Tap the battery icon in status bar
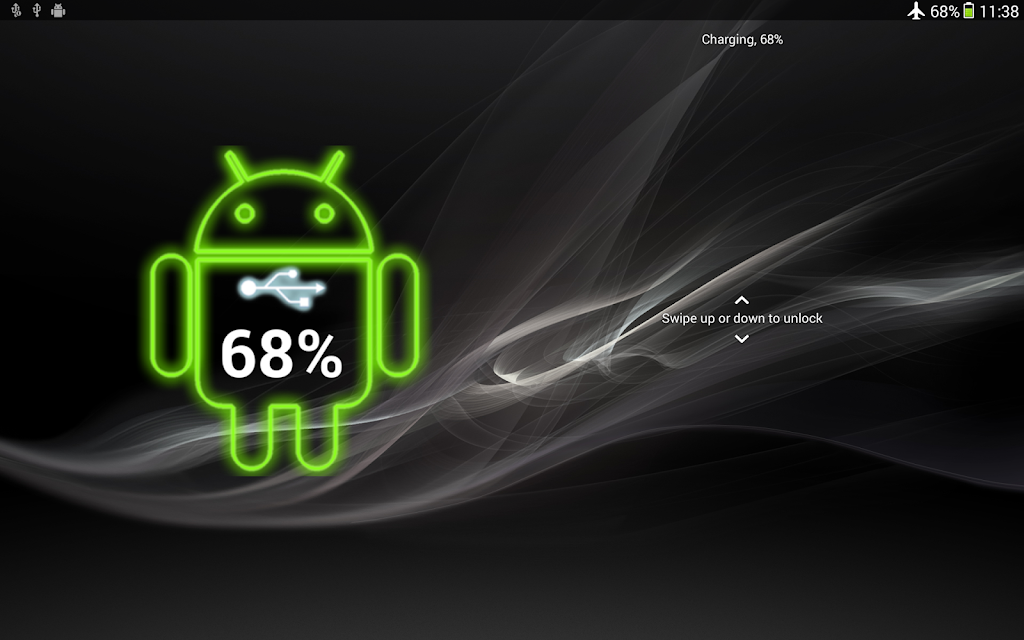The image size is (1024, 640). pos(968,10)
